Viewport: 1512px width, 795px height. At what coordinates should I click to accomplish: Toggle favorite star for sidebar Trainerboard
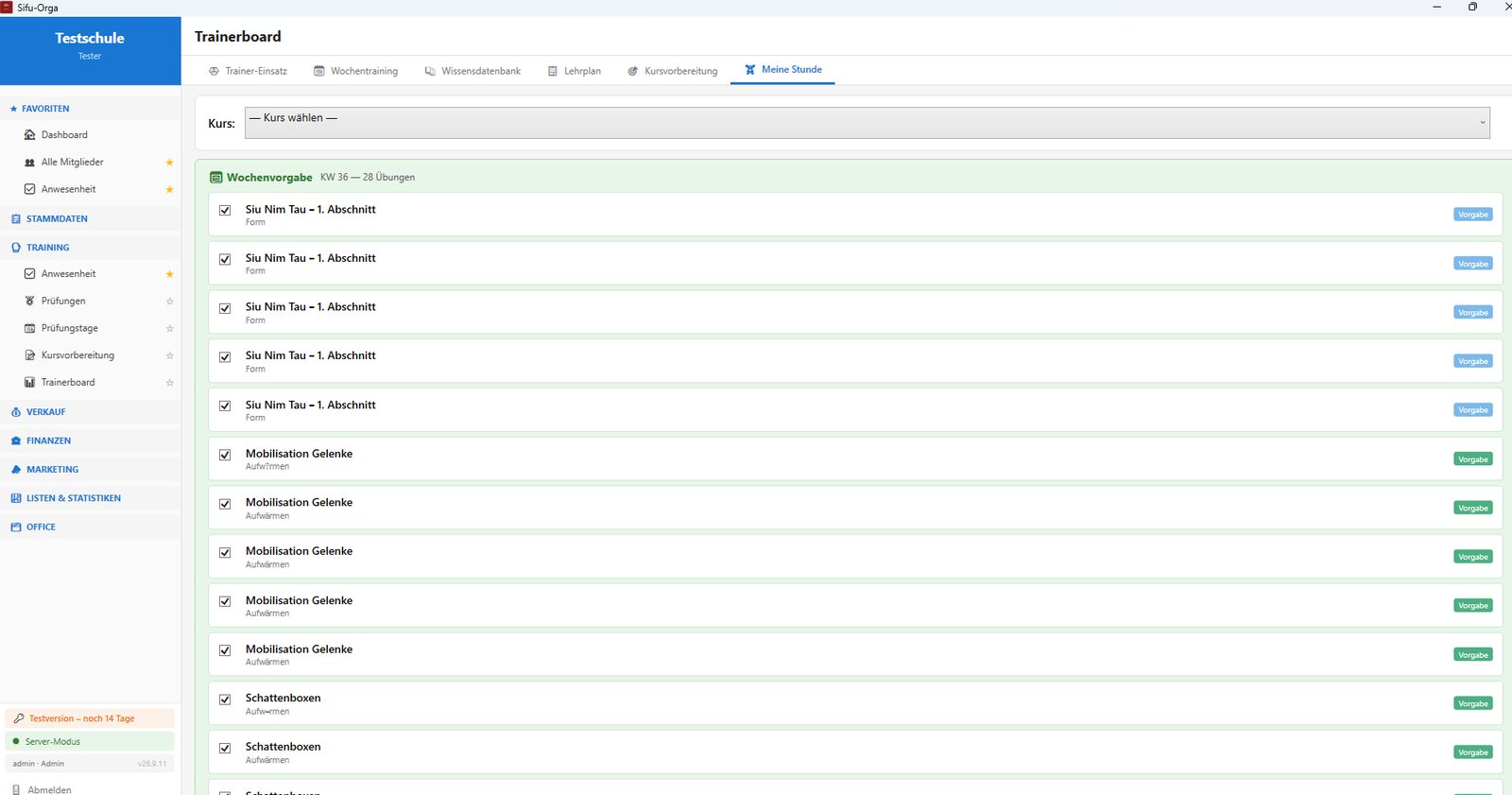click(x=169, y=383)
